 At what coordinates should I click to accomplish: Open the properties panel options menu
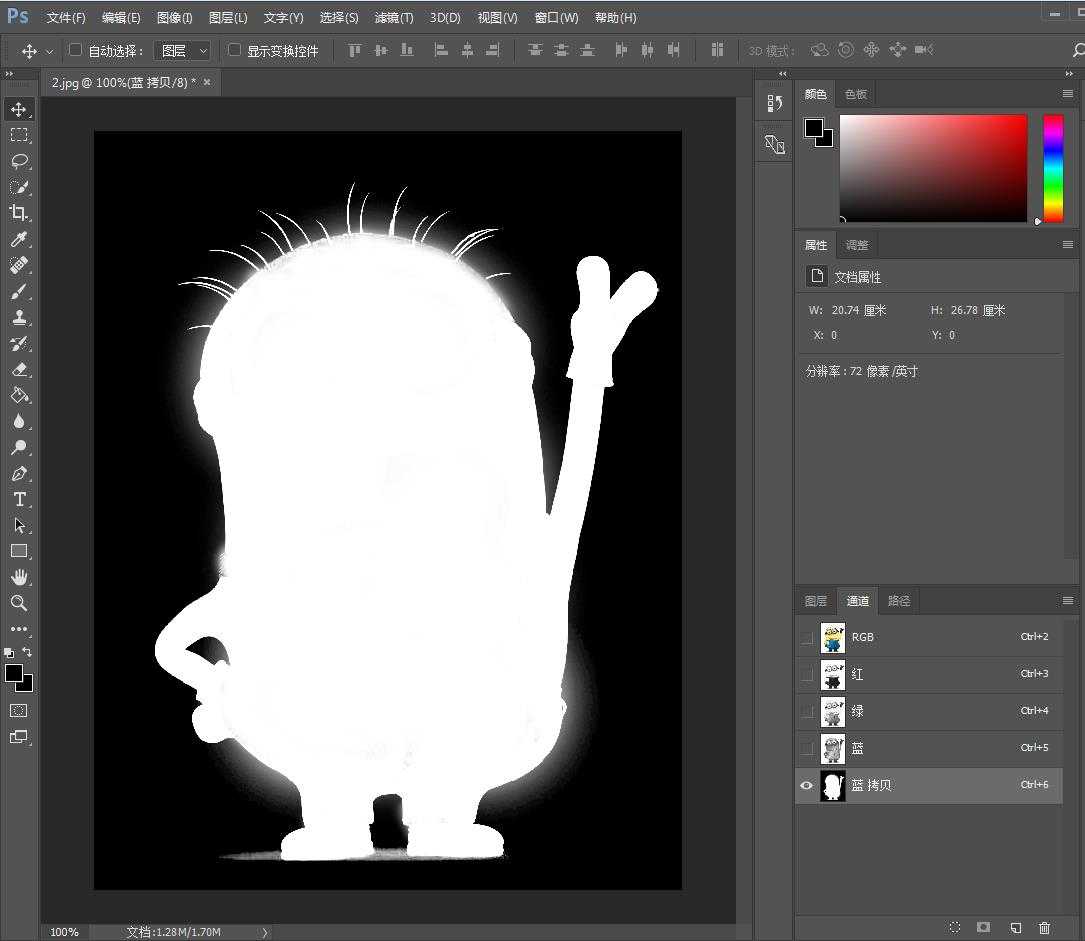tap(1068, 244)
